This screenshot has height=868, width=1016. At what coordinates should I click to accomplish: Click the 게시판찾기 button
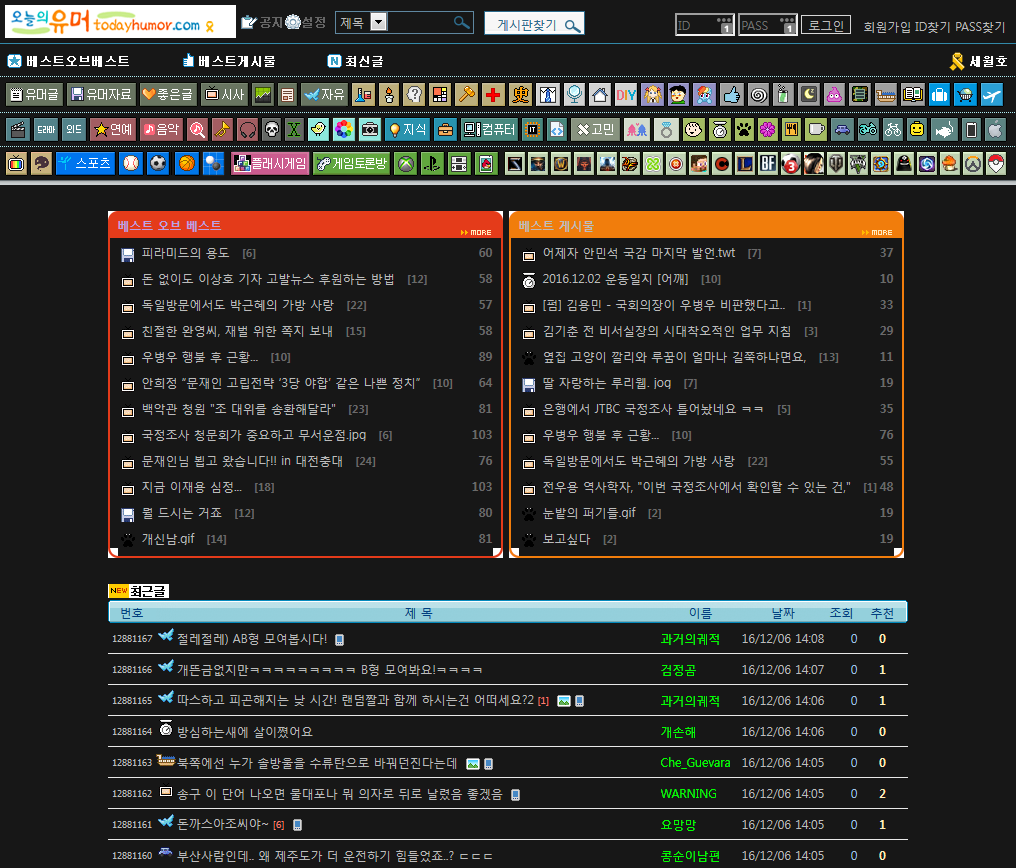[534, 25]
